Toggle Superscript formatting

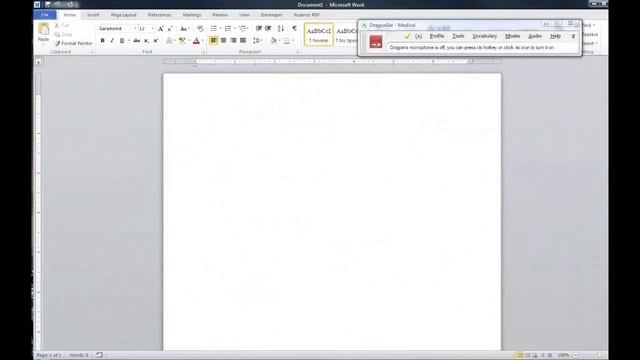(x=156, y=40)
